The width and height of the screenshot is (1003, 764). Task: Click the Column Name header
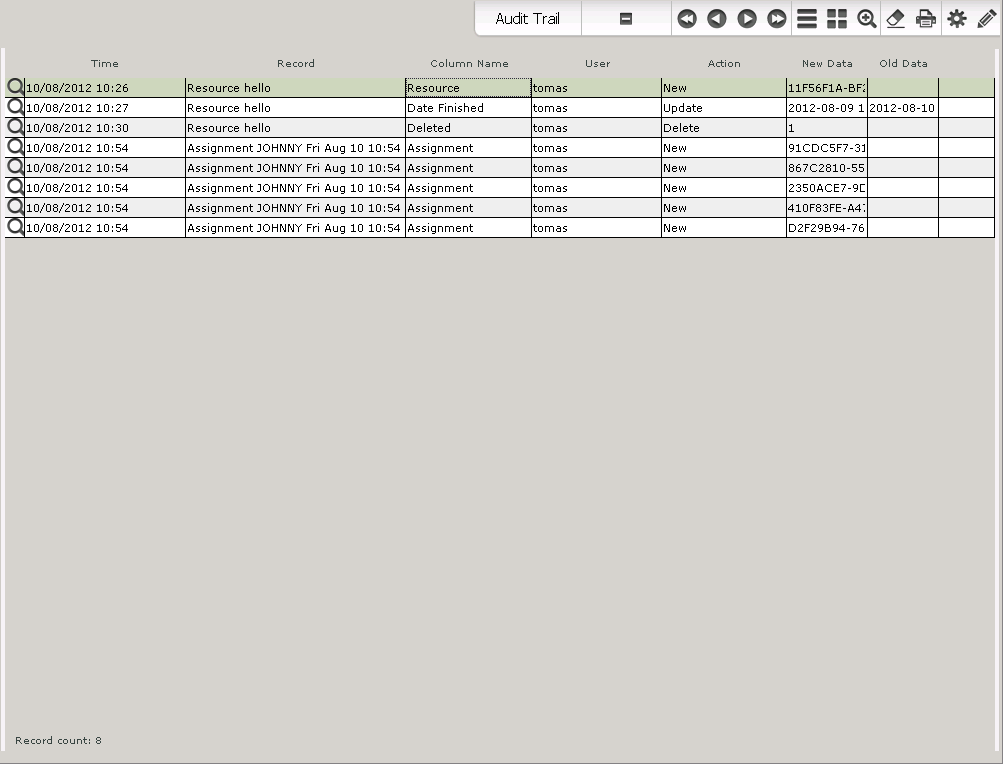point(469,64)
